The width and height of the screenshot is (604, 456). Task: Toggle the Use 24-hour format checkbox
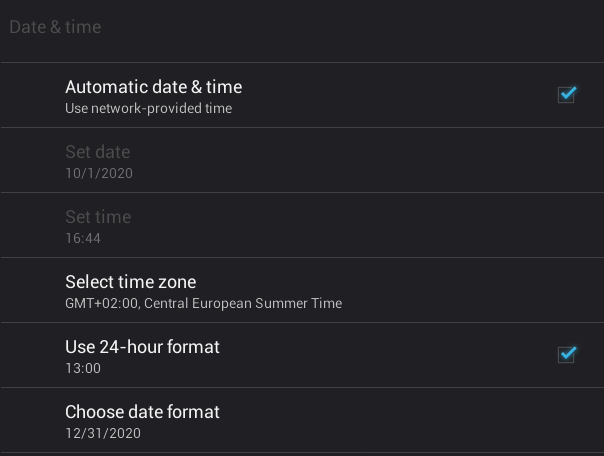[566, 354]
